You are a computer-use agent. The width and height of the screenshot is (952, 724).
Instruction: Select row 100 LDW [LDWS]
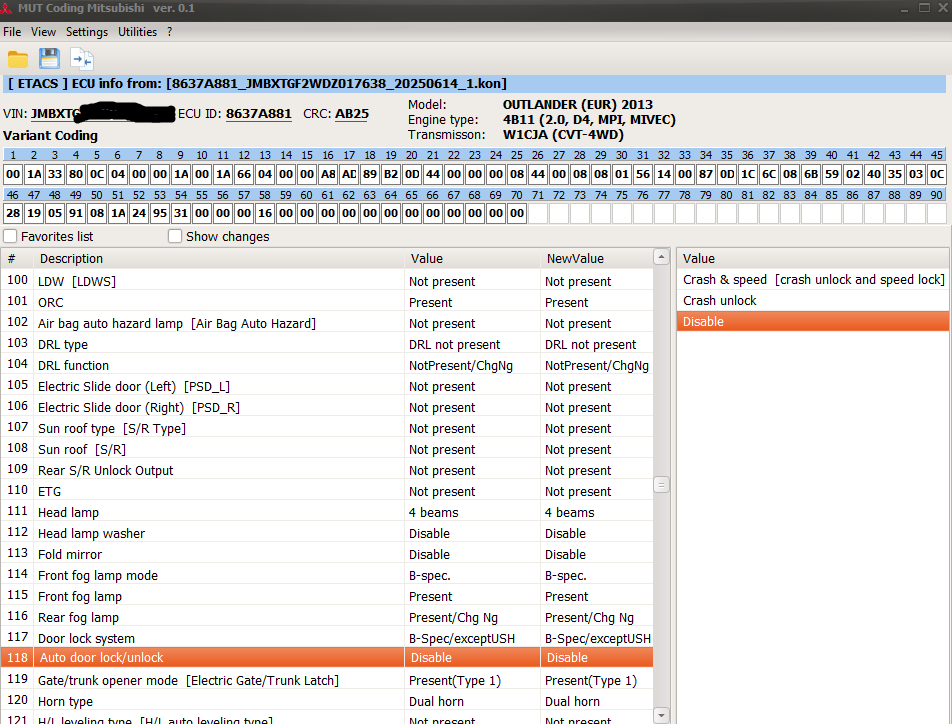coord(327,281)
